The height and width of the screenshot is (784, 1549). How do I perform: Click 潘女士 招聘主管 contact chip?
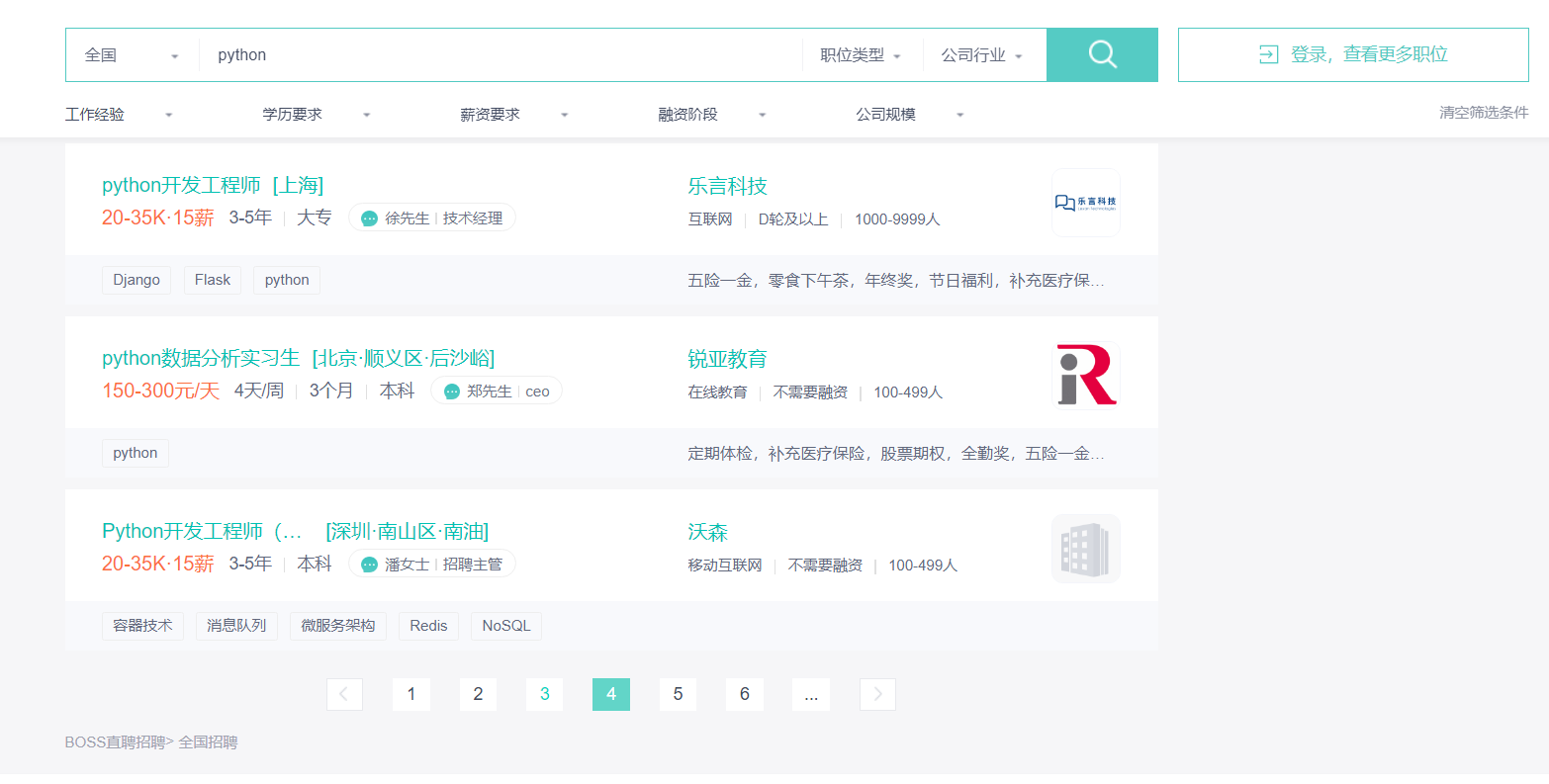pos(432,565)
